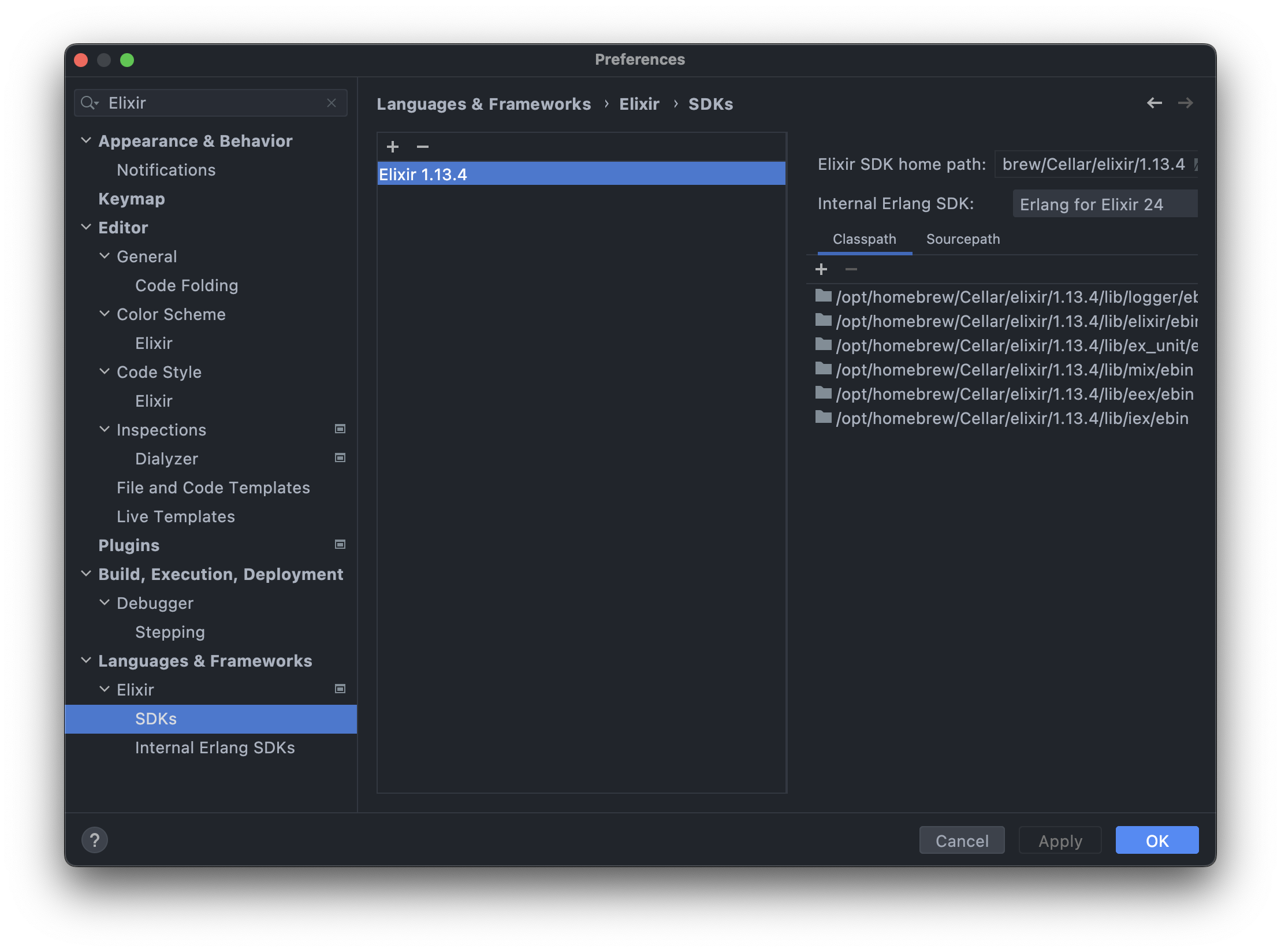This screenshot has width=1281, height=952.
Task: Collapse the Inspections tree node
Action: [x=105, y=429]
